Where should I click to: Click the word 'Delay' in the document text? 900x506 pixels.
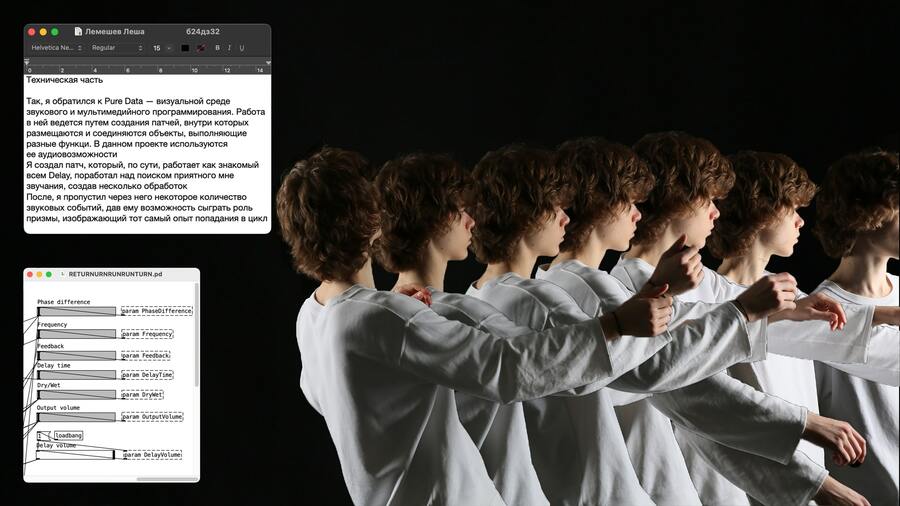click(60, 175)
